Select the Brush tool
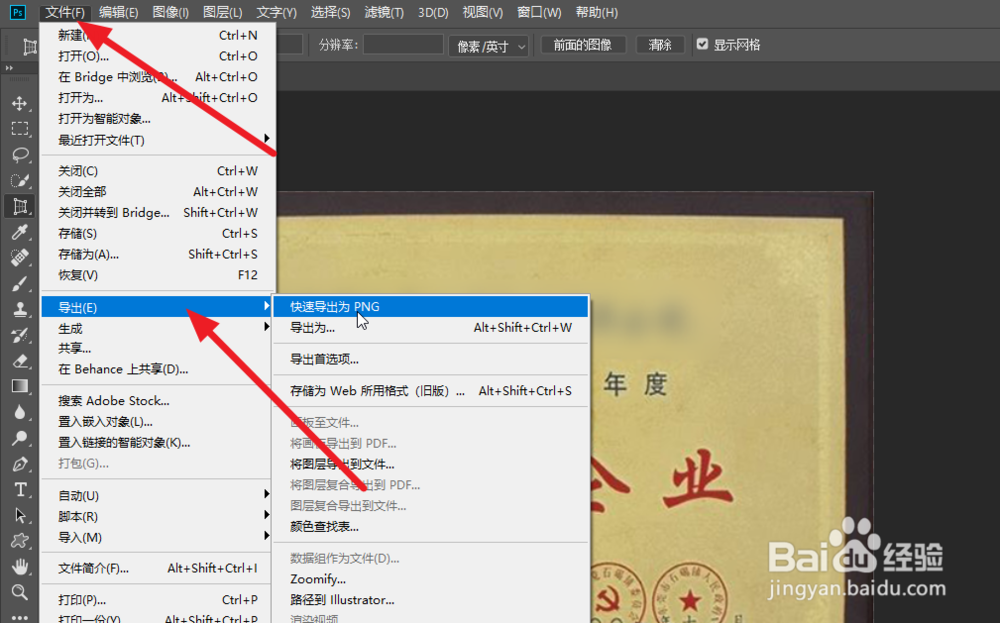Viewport: 1000px width, 623px height. click(20, 284)
